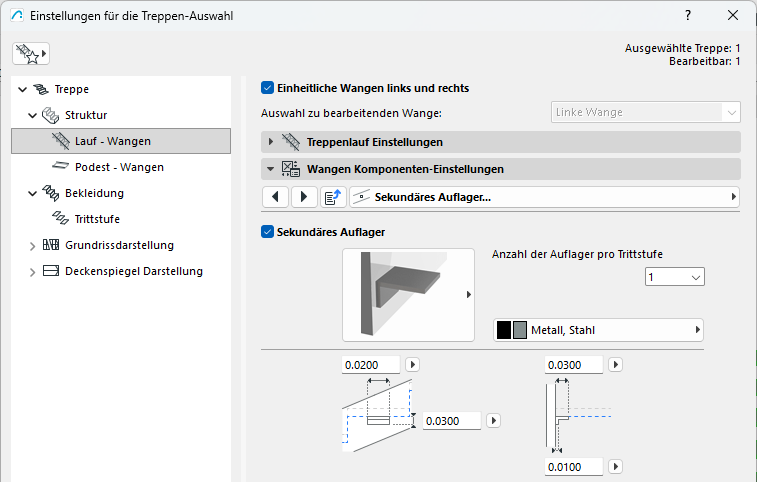Image resolution: width=757 pixels, height=482 pixels.
Task: Open Anzahl der Auflager pro Trittstufe dropdown
Action: tap(675, 277)
